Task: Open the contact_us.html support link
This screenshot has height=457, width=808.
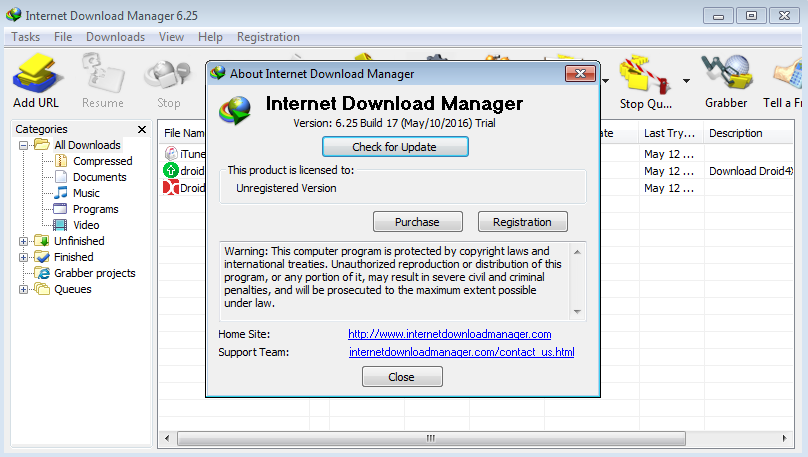Action: pyautogui.click(x=461, y=352)
